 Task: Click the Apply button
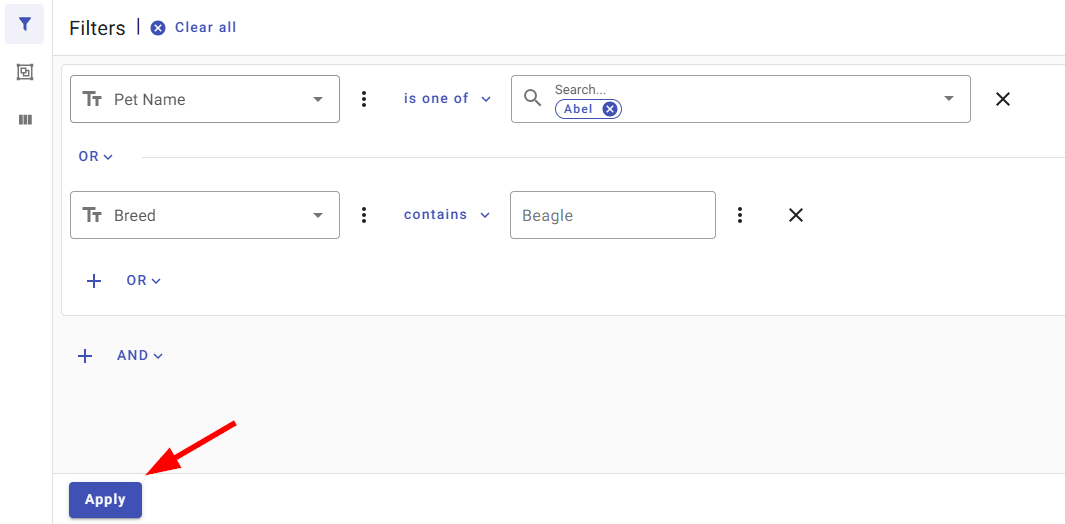point(105,500)
